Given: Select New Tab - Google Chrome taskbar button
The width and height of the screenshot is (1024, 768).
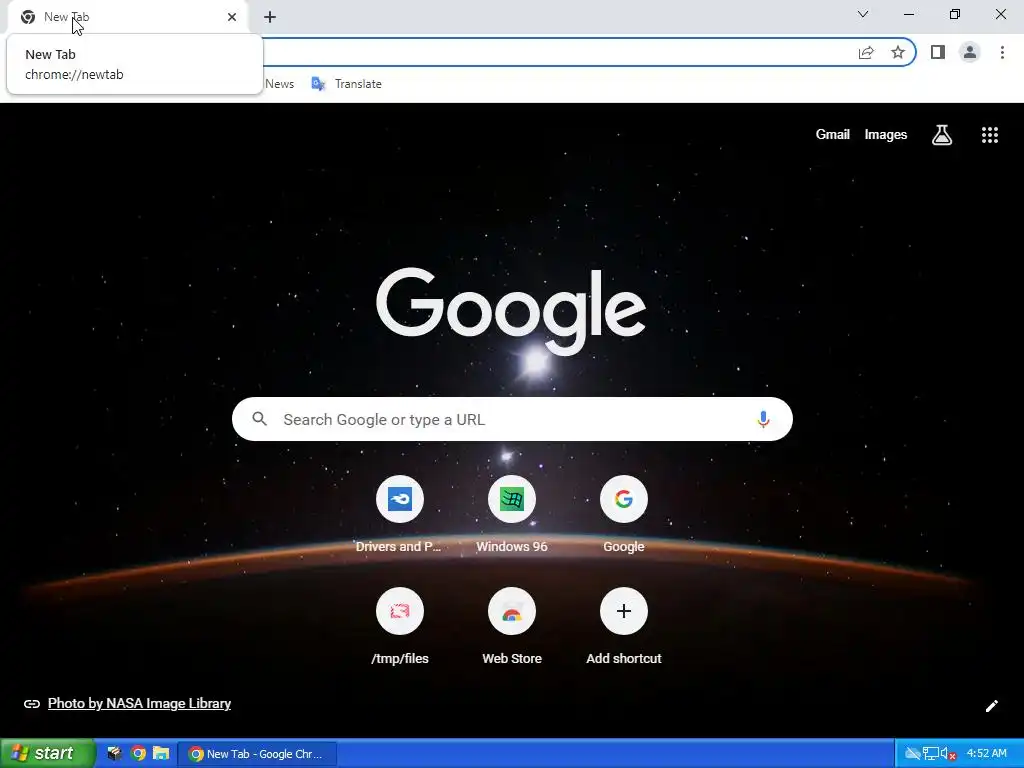Looking at the screenshot, I should (x=257, y=754).
